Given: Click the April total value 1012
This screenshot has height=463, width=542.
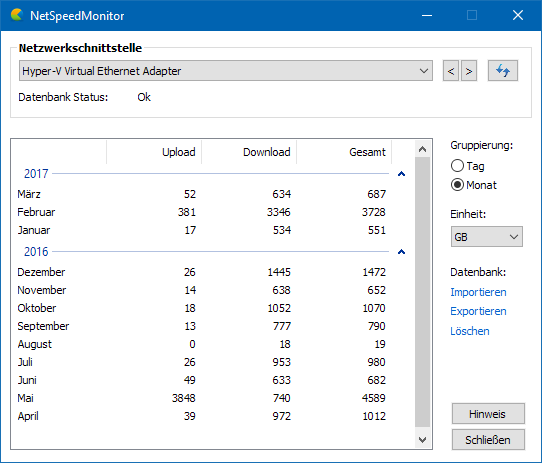Looking at the screenshot, I should coord(374,416).
